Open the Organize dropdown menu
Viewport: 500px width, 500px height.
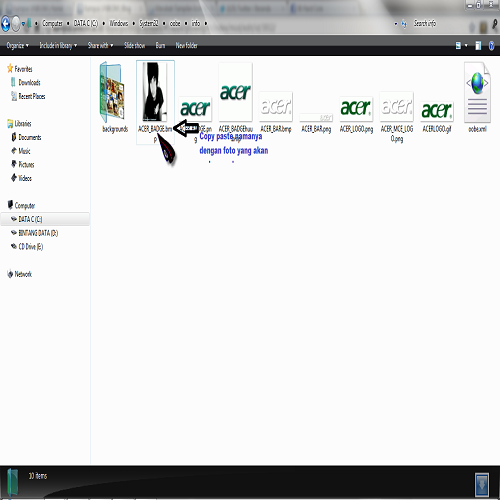click(18, 45)
